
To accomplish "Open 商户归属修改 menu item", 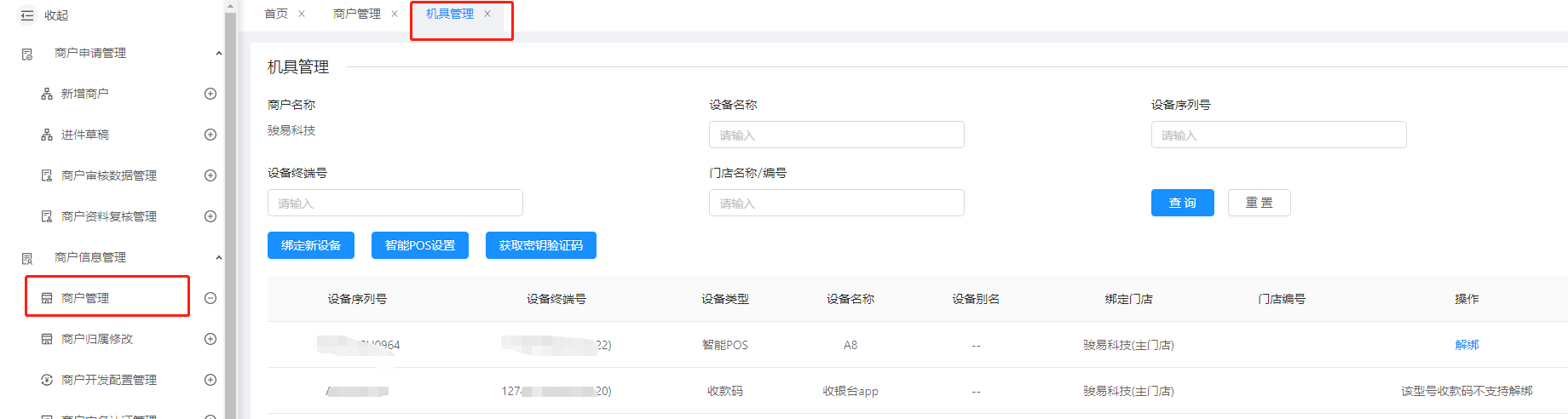I will pyautogui.click(x=96, y=339).
